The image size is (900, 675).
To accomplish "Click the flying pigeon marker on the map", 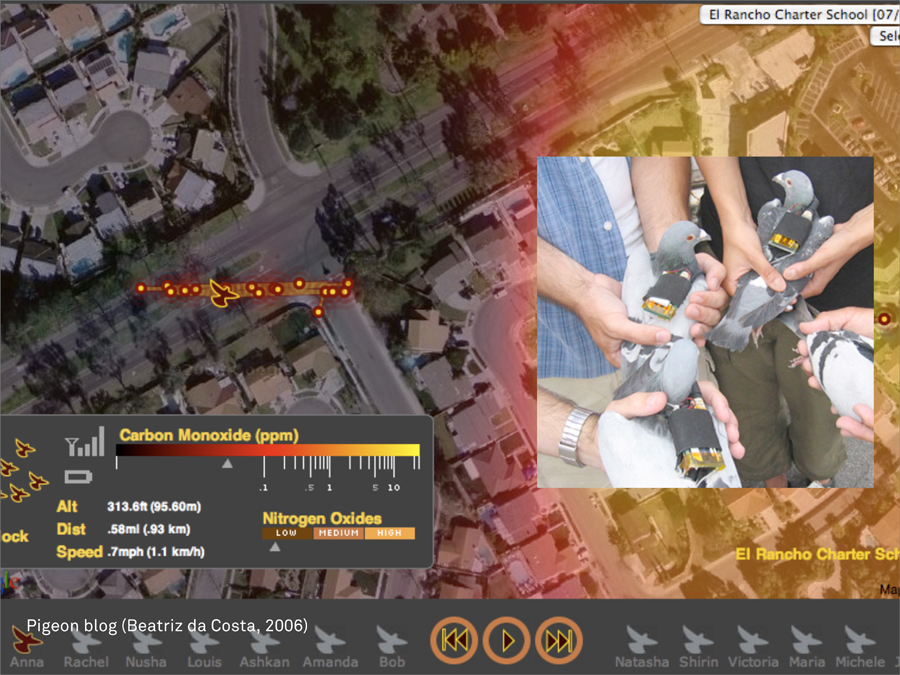I will pyautogui.click(x=222, y=293).
